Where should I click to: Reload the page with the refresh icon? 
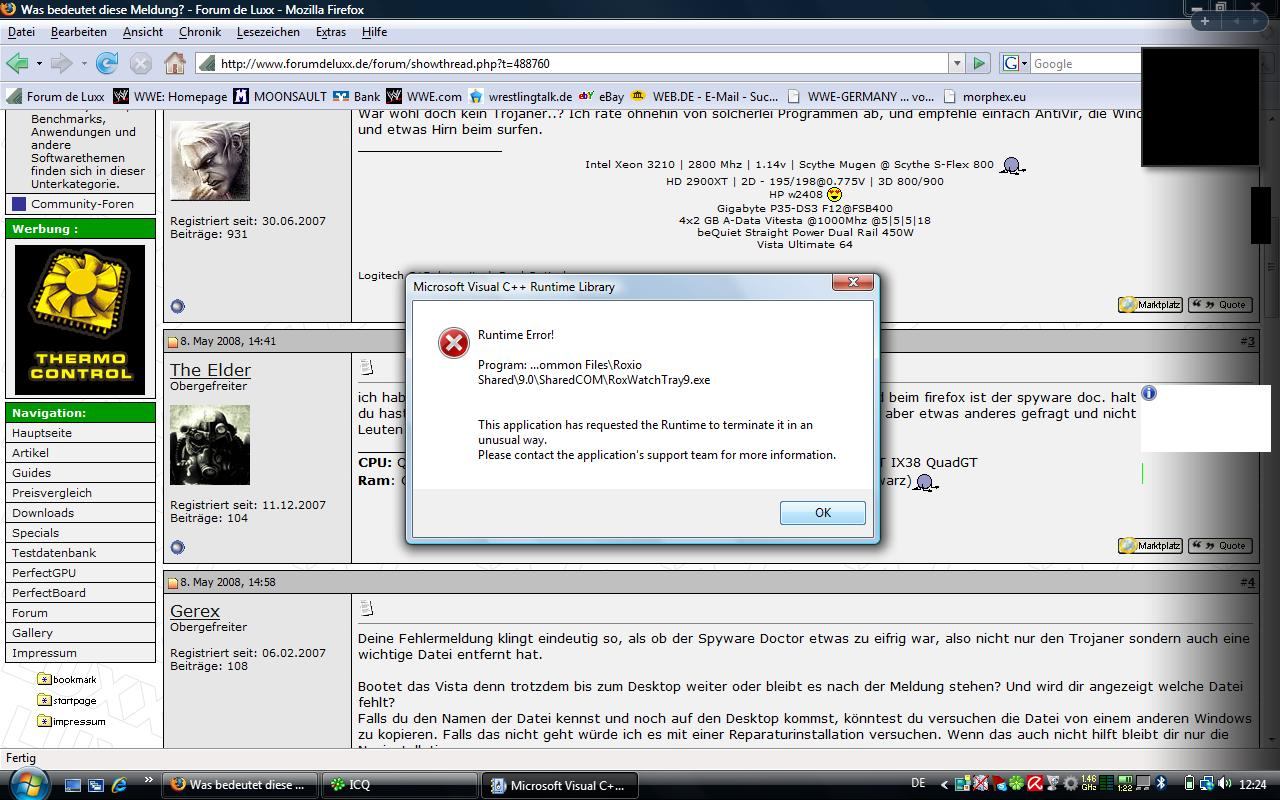click(x=107, y=63)
